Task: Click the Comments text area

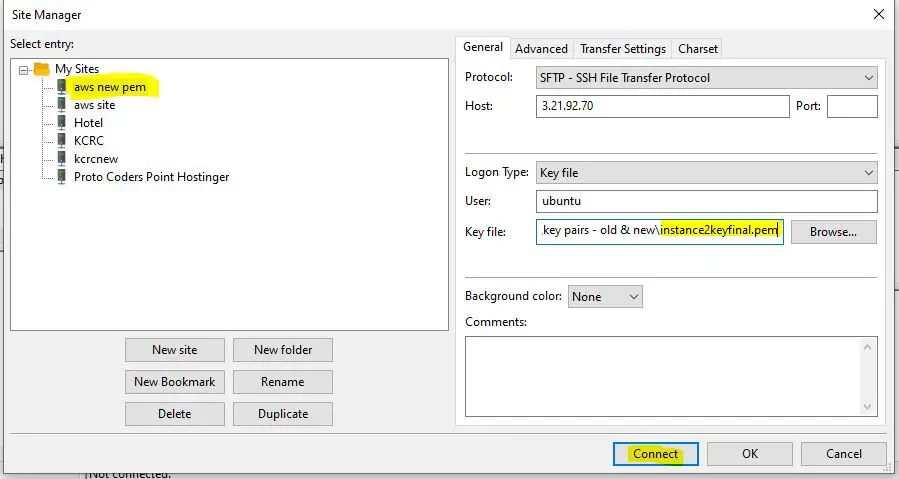Action: pyautogui.click(x=663, y=376)
